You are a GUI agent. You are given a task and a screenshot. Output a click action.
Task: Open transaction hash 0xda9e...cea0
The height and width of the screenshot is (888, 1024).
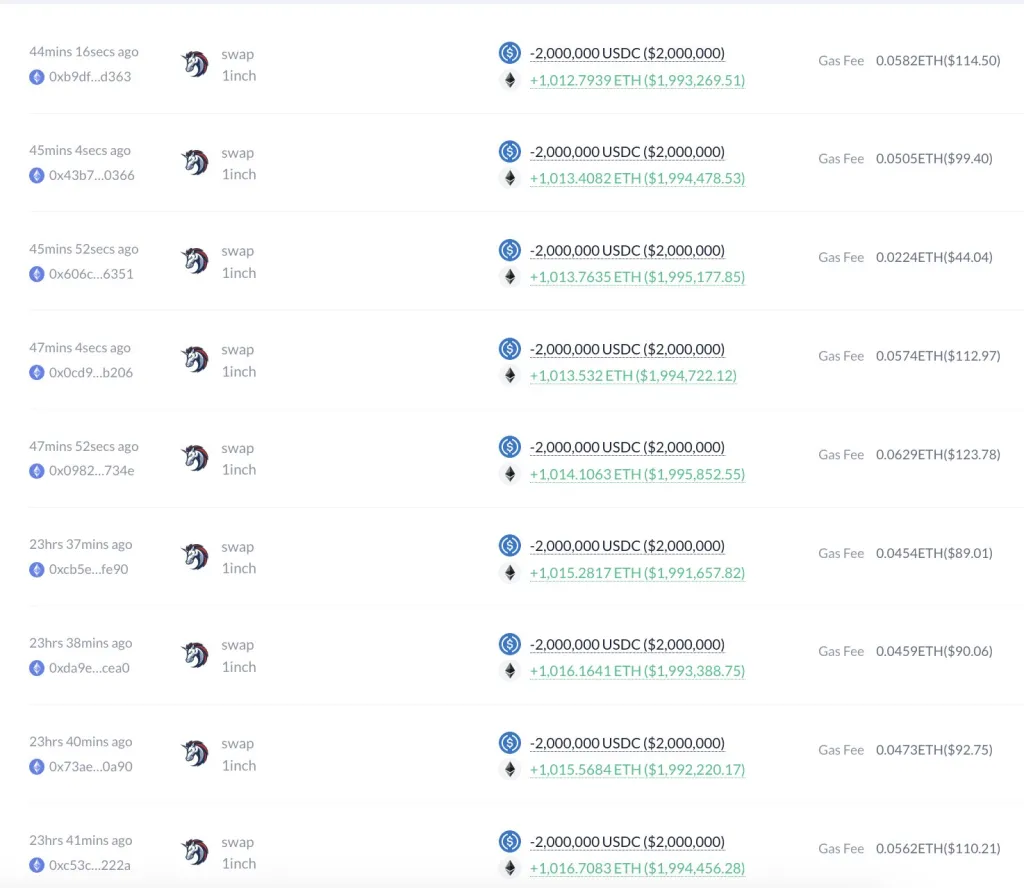point(89,668)
